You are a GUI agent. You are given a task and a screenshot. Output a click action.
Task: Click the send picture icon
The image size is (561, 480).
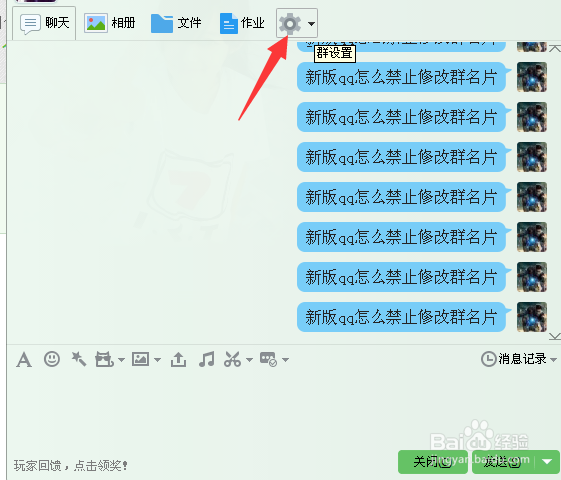pos(140,359)
